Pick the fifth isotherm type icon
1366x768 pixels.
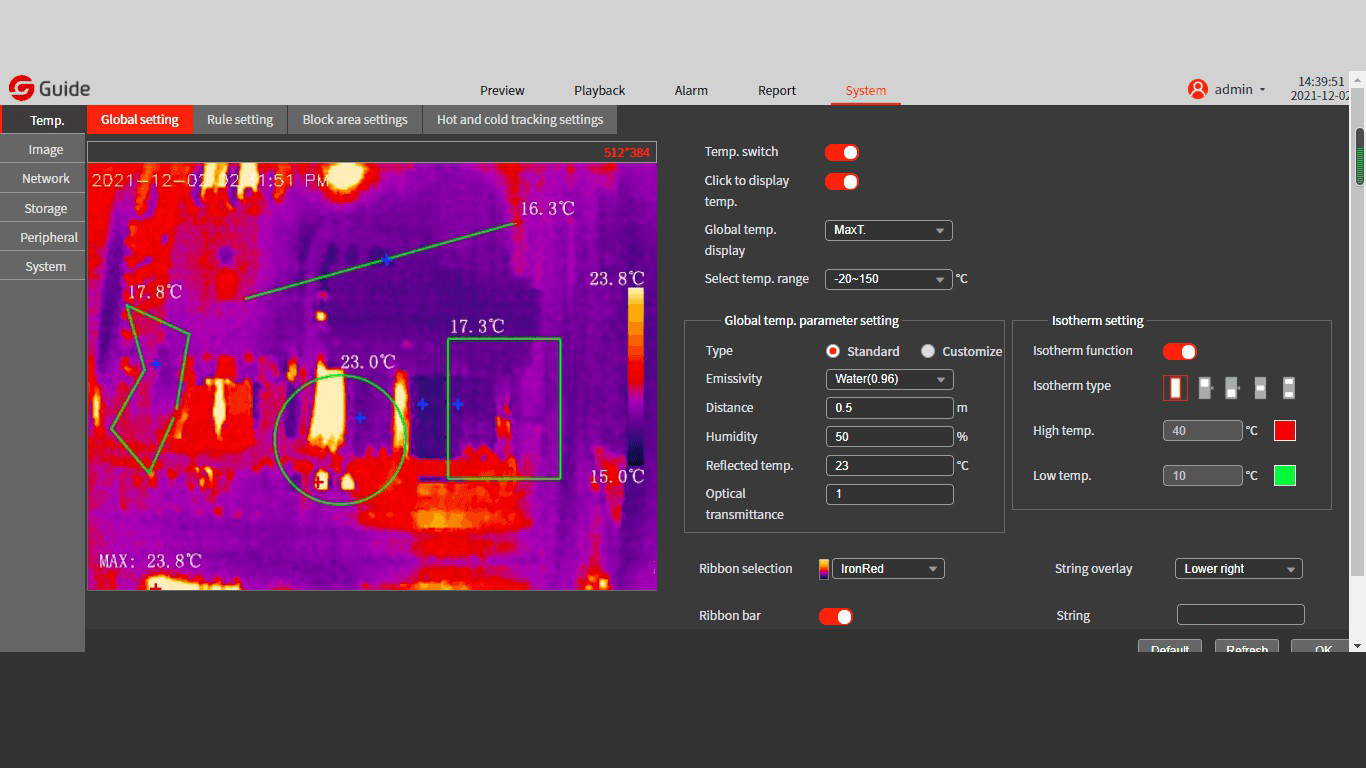[x=1289, y=387]
